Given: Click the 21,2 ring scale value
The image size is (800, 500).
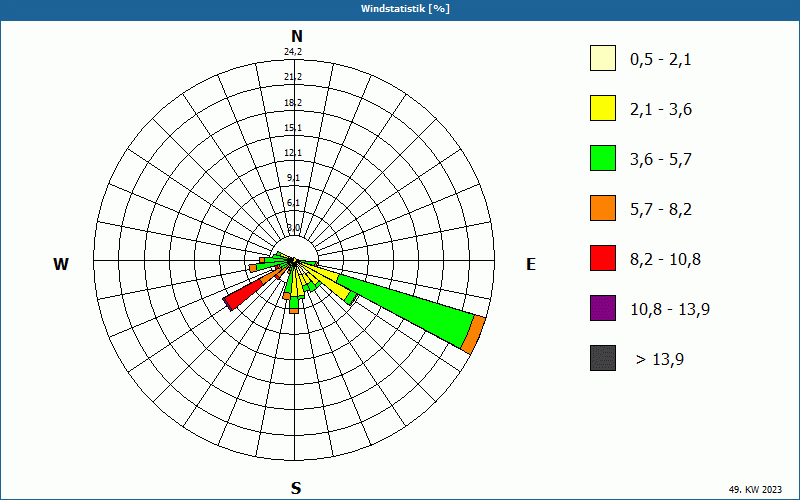Looking at the screenshot, I should click(293, 77).
